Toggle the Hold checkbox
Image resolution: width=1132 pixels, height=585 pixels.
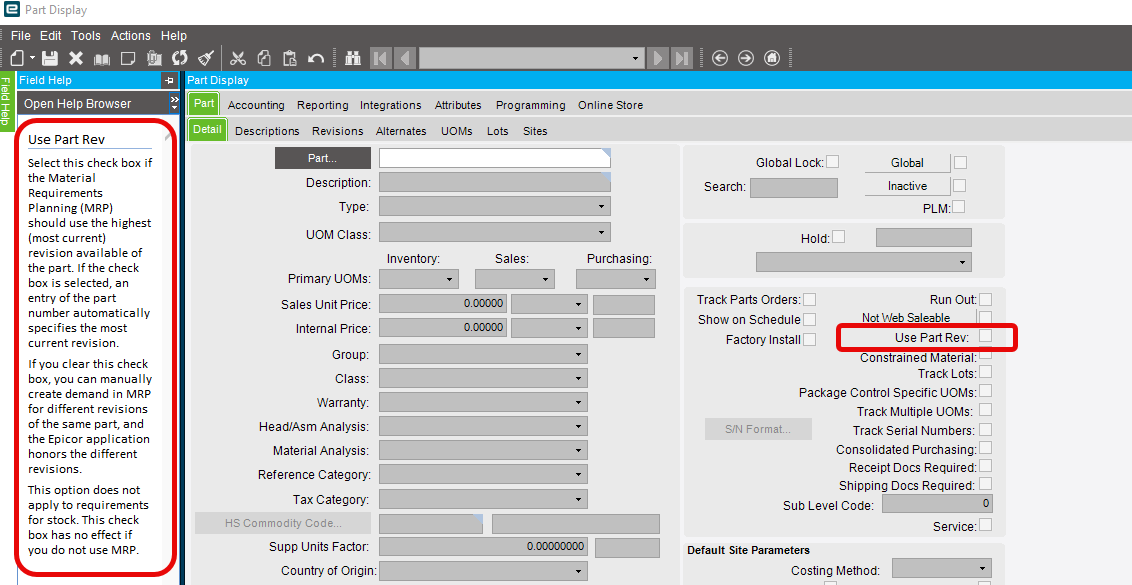tap(838, 236)
